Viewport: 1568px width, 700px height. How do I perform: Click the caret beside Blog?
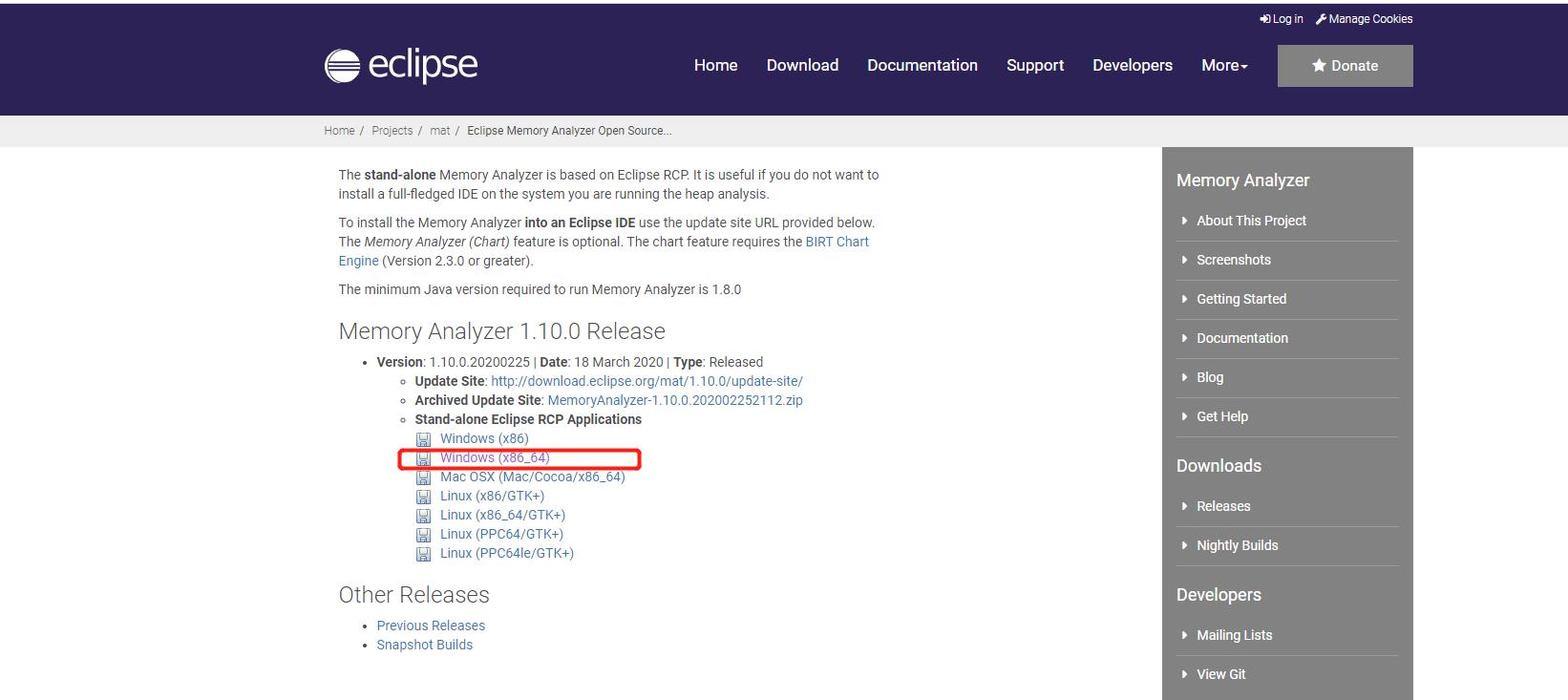coord(1185,377)
